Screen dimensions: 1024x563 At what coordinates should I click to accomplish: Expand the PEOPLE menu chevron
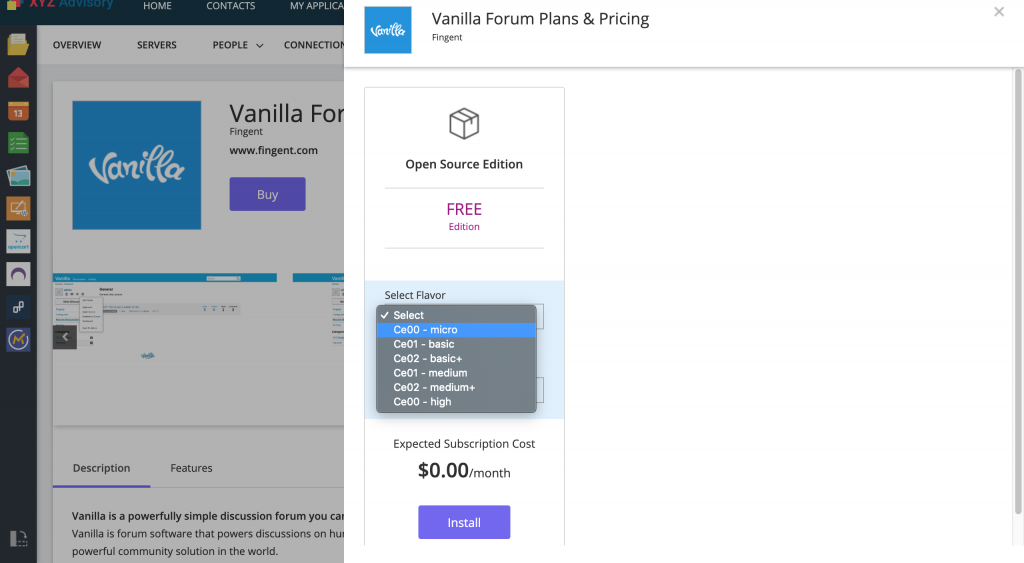pos(259,46)
